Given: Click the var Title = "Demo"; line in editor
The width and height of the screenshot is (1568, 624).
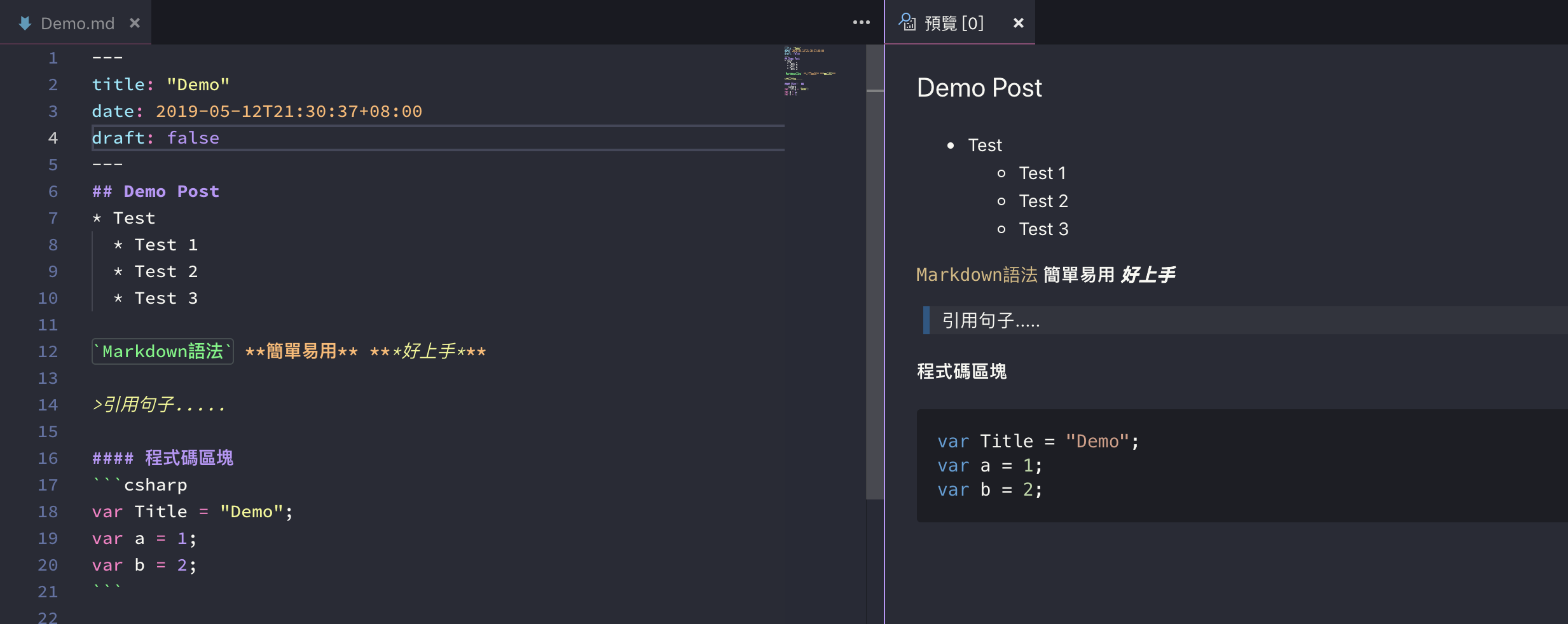Looking at the screenshot, I should (x=193, y=512).
